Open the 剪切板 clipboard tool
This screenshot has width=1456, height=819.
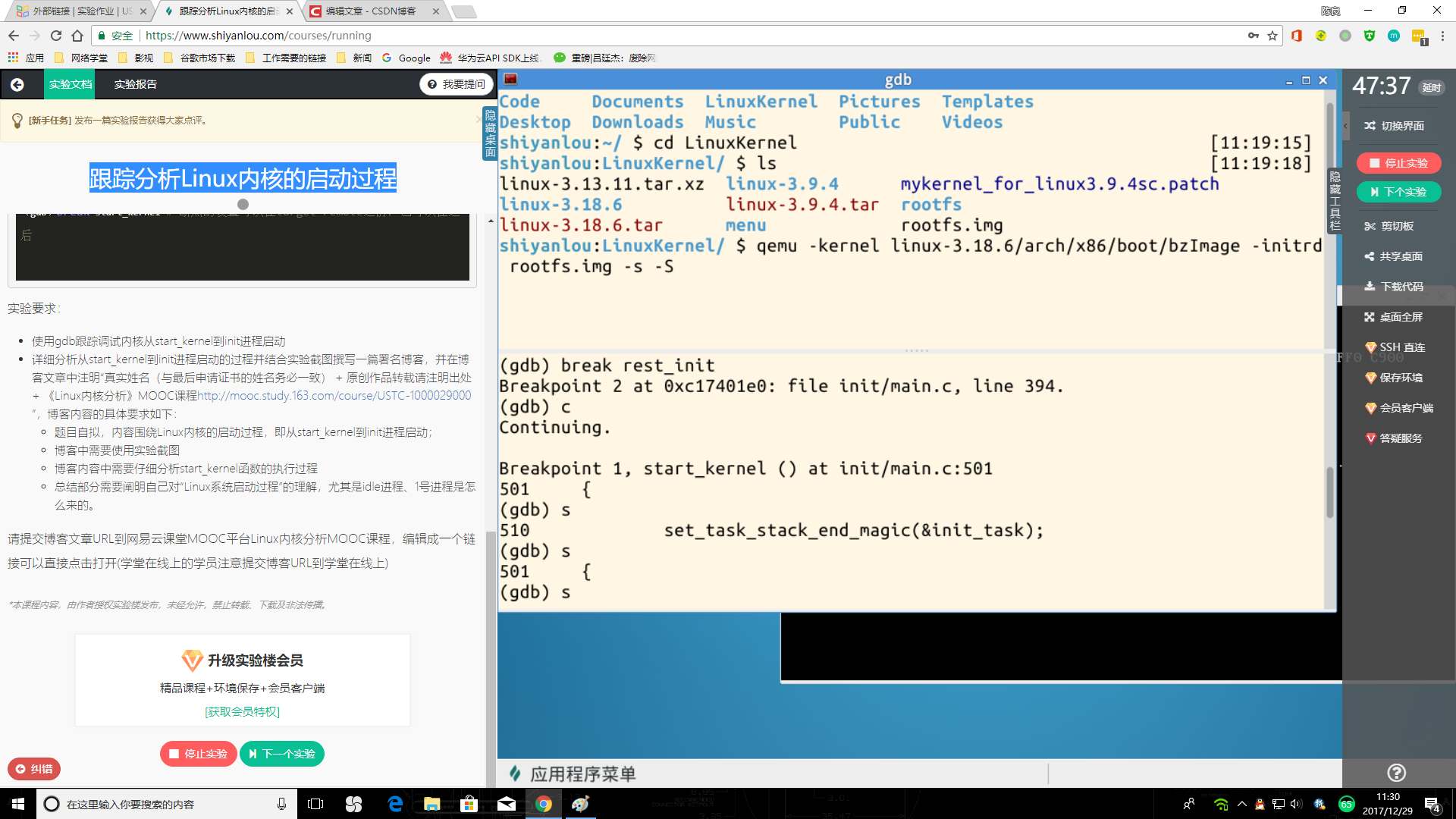click(1389, 226)
